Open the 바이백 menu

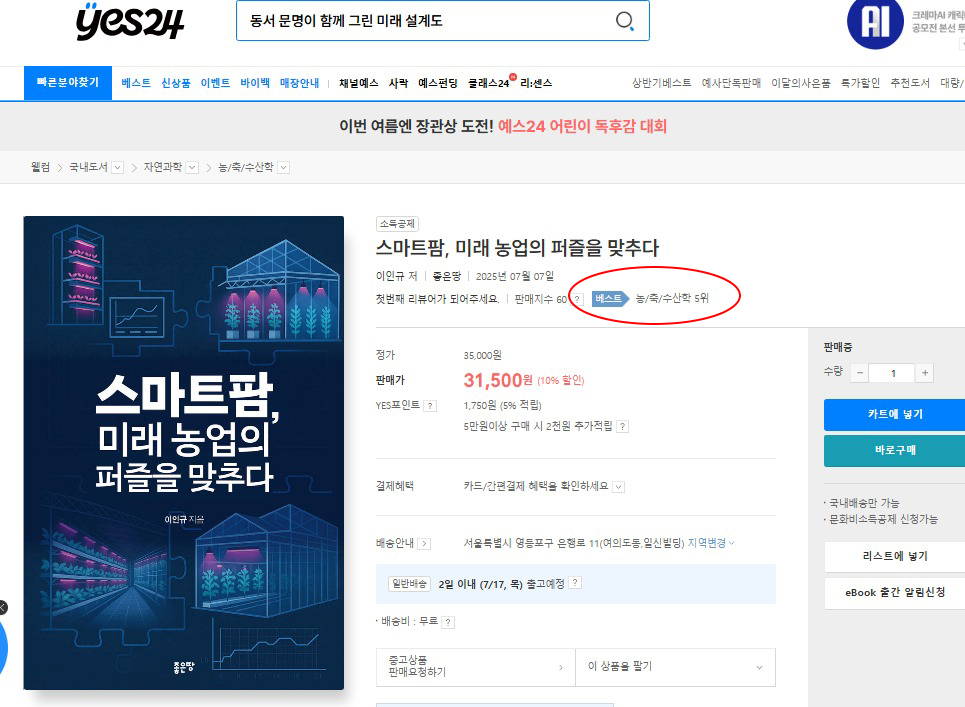click(255, 83)
